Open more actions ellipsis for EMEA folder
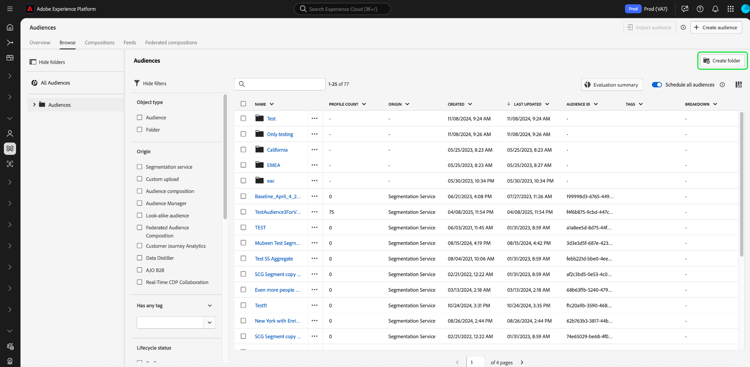 coord(314,165)
